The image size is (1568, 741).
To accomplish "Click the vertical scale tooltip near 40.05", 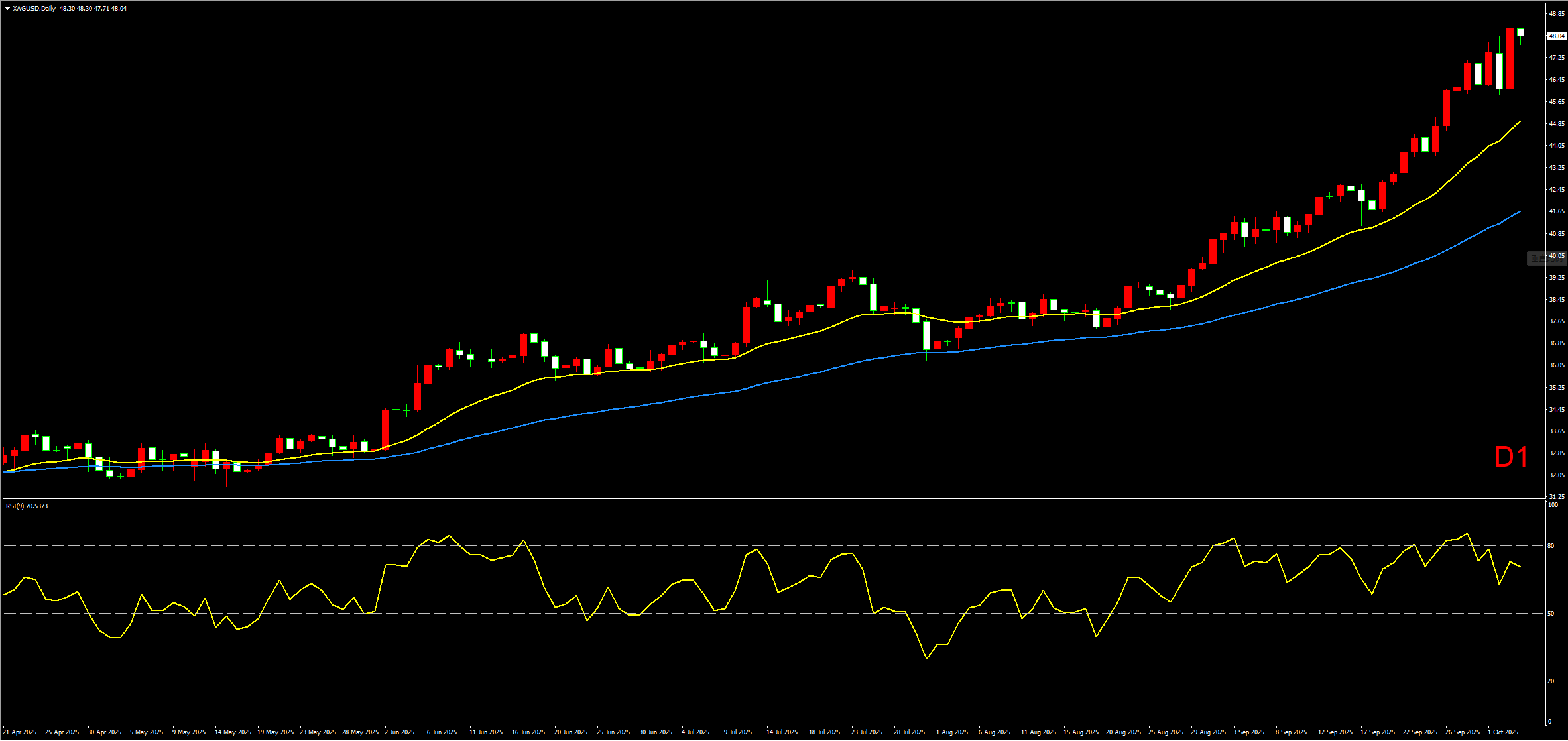I will tap(1547, 258).
